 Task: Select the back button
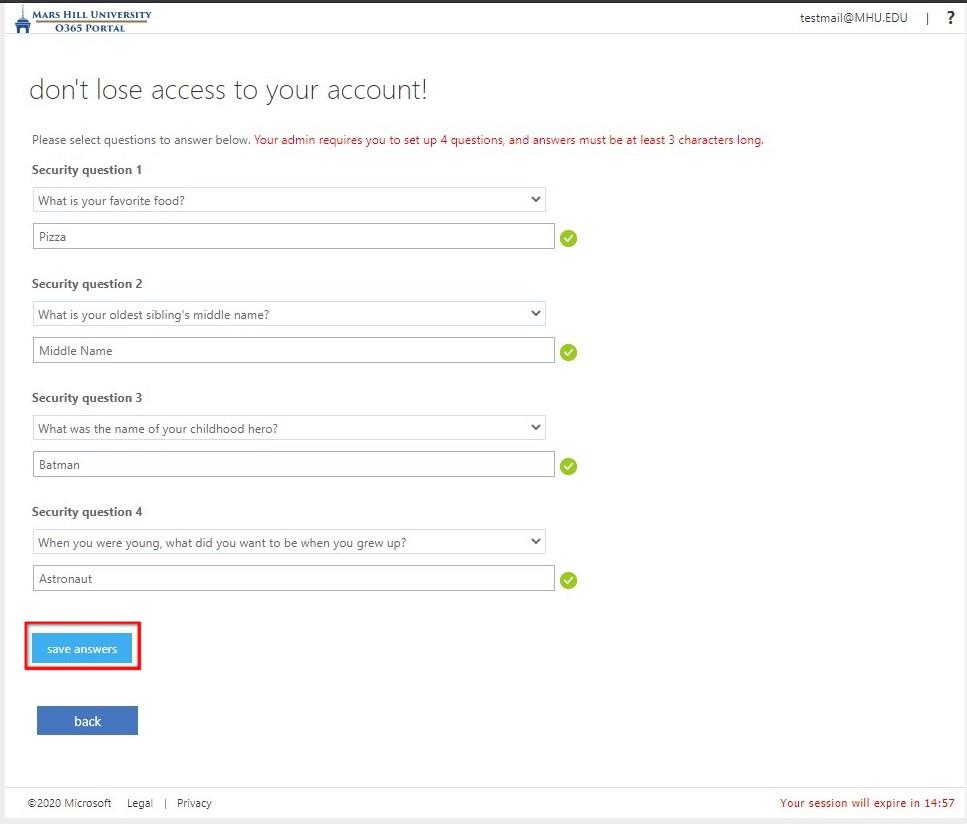[x=87, y=720]
